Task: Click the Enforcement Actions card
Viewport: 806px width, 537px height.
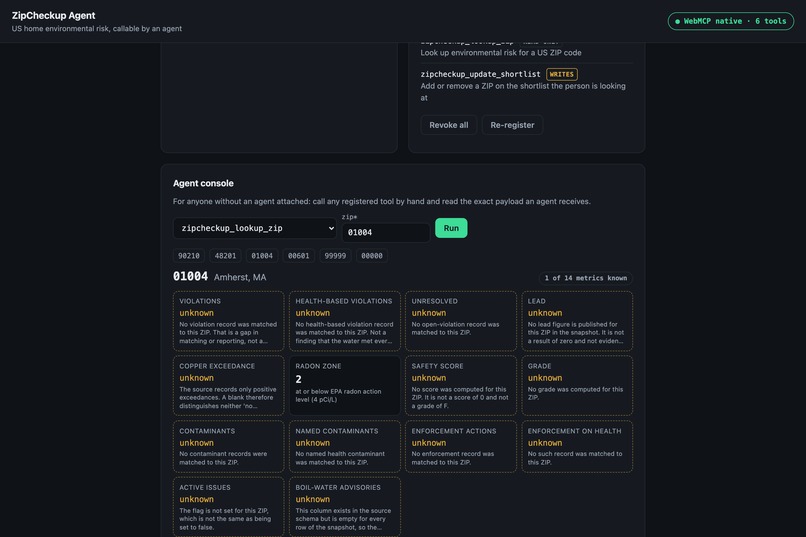Action: [461, 447]
